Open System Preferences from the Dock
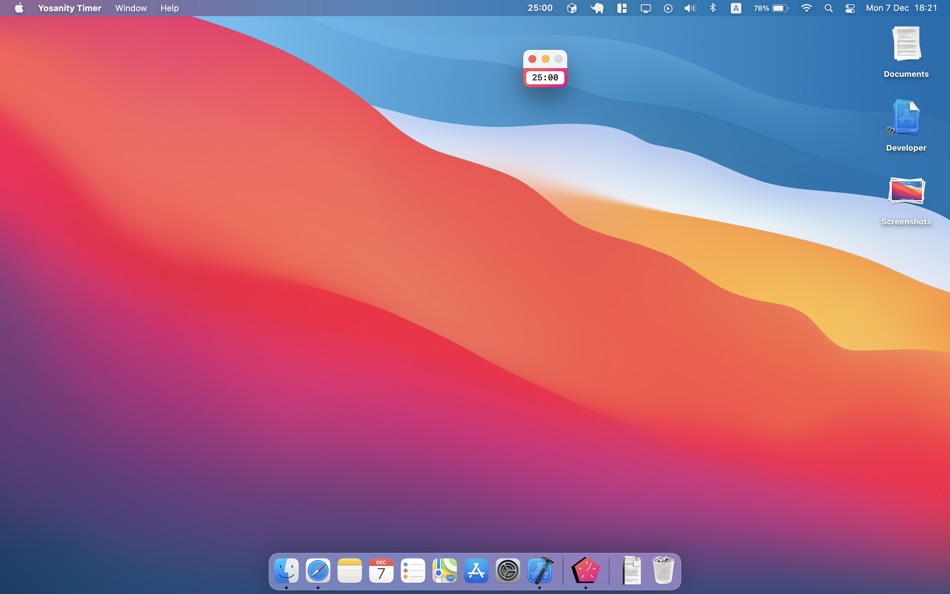Viewport: 950px width, 594px height. (508, 570)
